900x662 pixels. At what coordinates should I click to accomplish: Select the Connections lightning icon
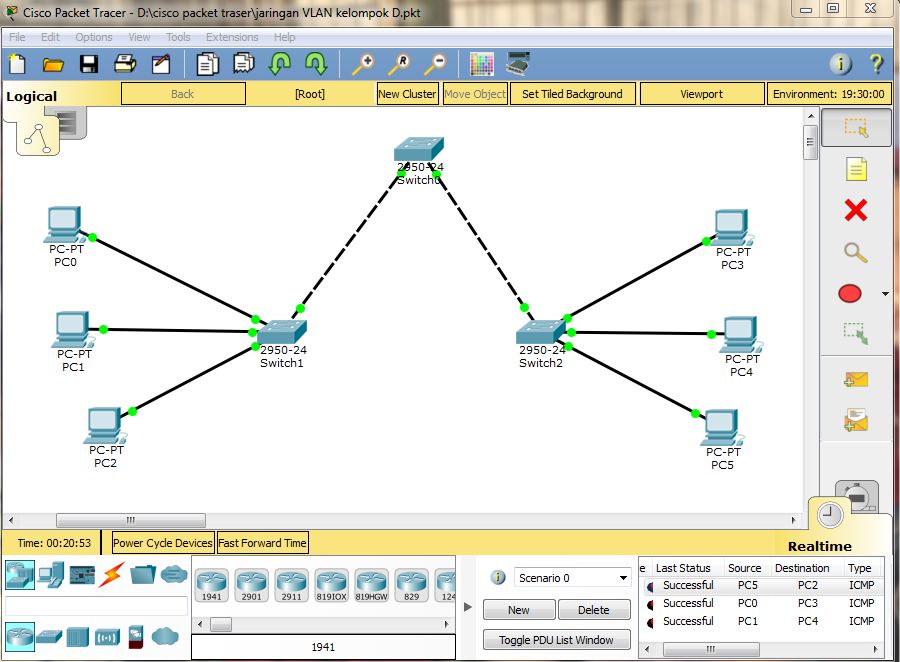(x=111, y=575)
